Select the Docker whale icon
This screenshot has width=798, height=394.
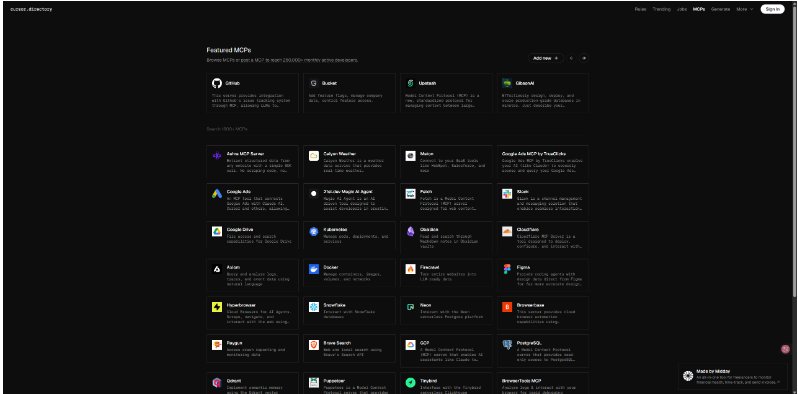coord(314,269)
